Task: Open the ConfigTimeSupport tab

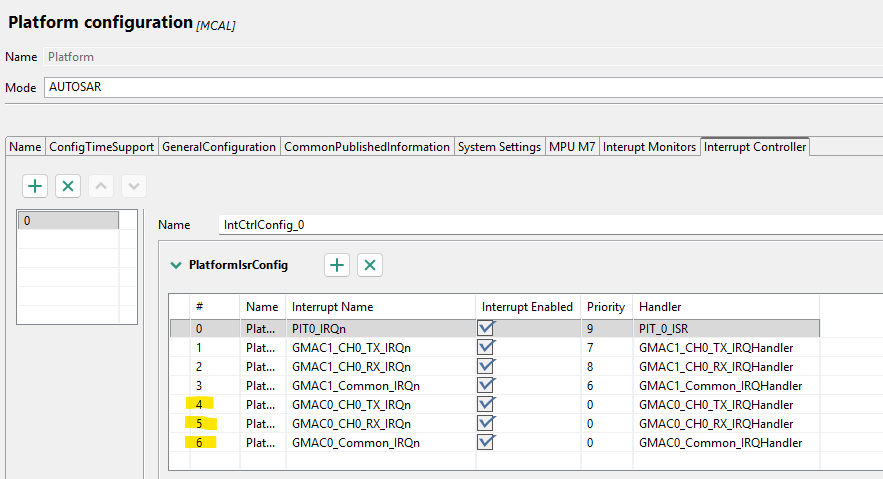Action: [101, 147]
